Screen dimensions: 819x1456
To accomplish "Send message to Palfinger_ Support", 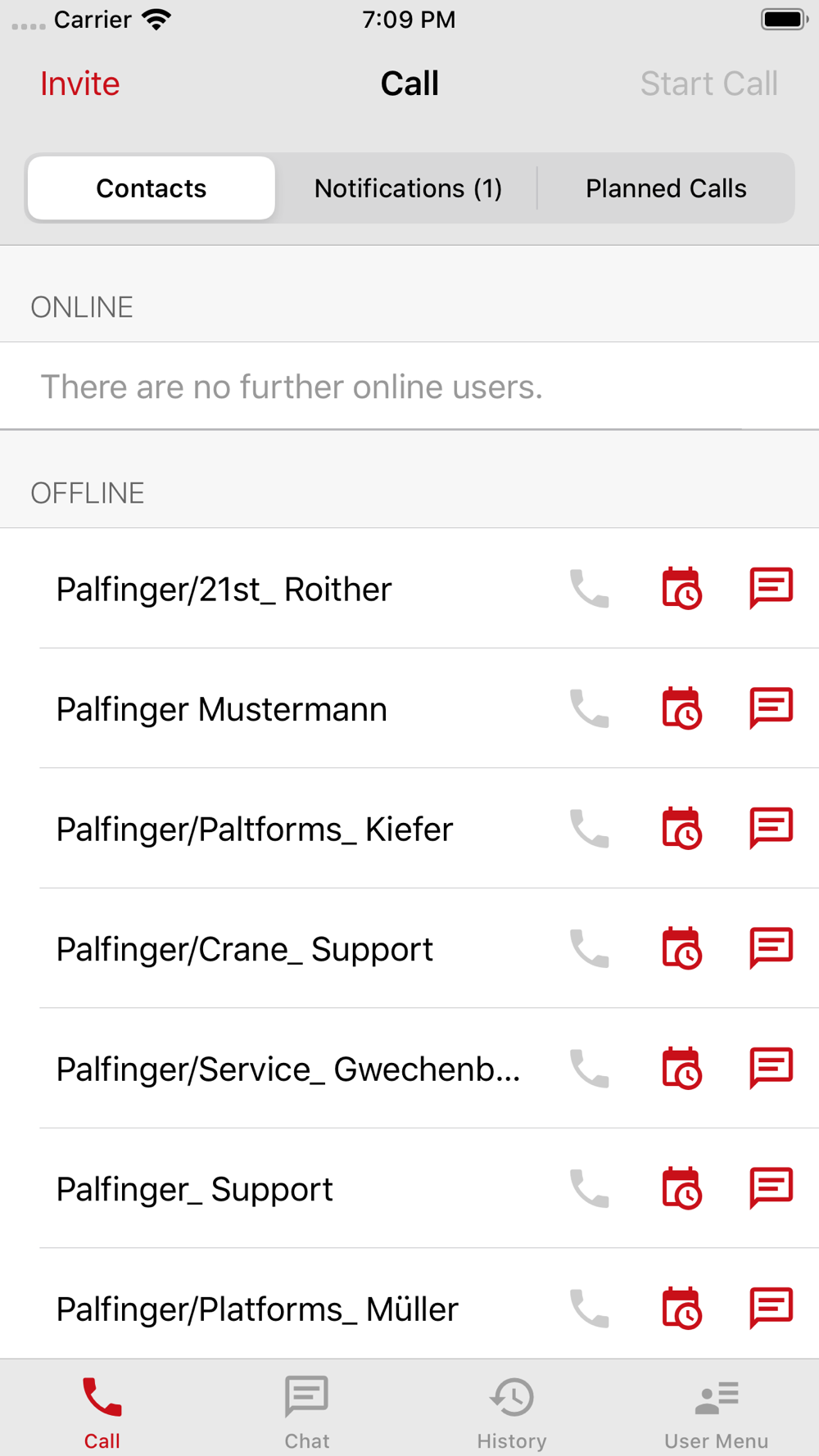I will (771, 1187).
